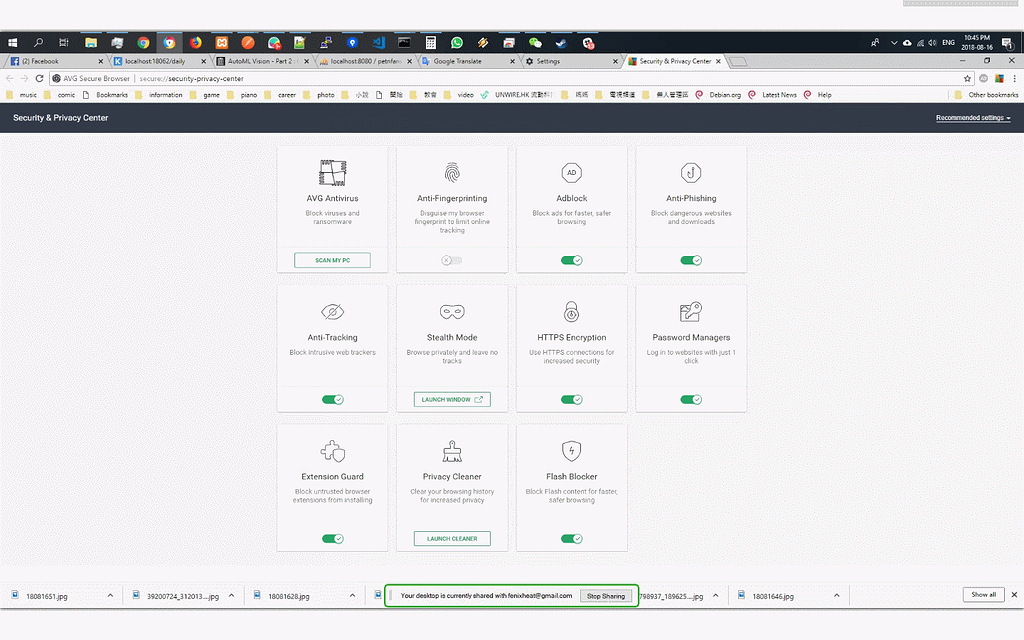Click the Extension Guard puzzle icon
1024x640 pixels.
click(332, 450)
